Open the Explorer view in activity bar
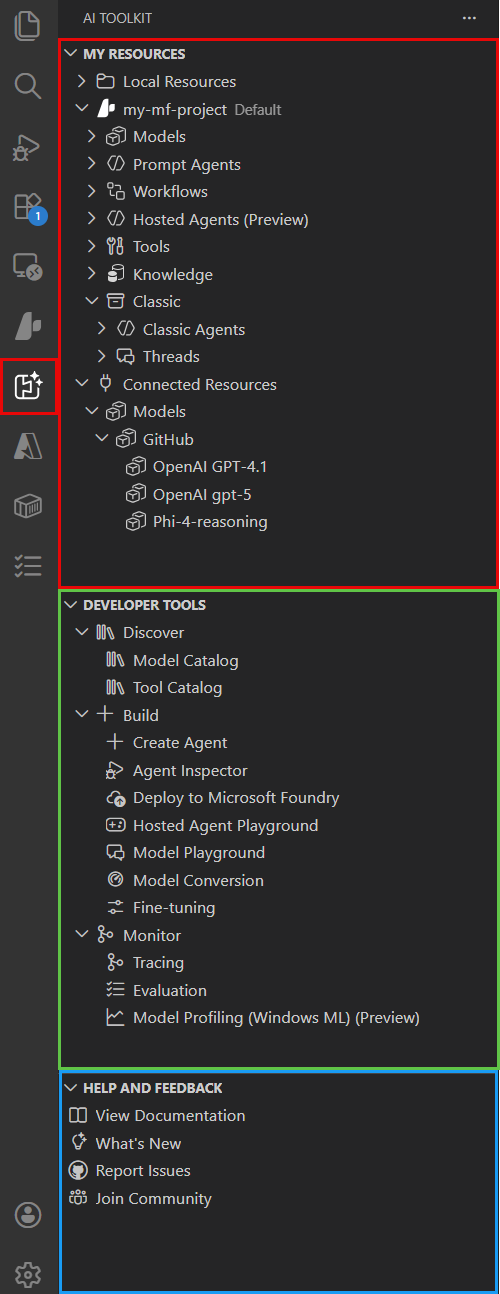This screenshot has width=500, height=1294. [28, 25]
